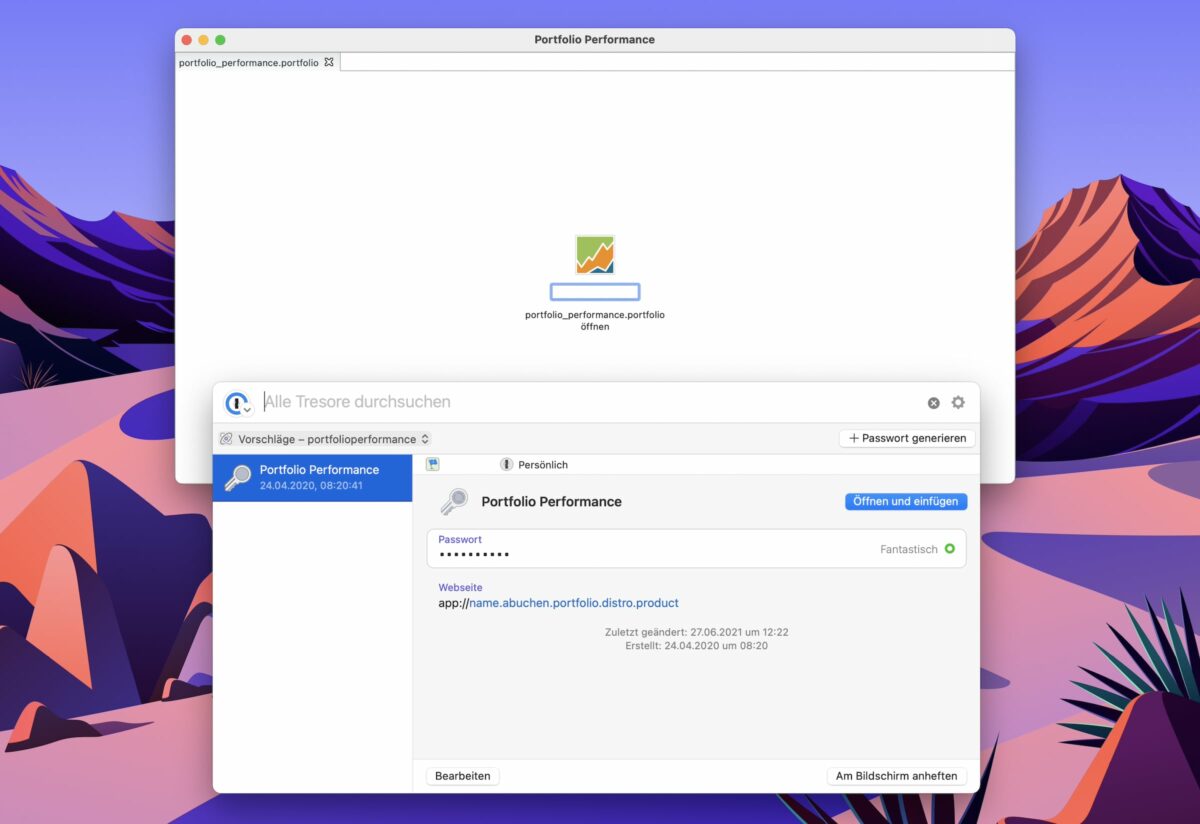The height and width of the screenshot is (824, 1200).
Task: Click the 'portfolio_performance.portfolio öffnen' label
Action: click(595, 321)
